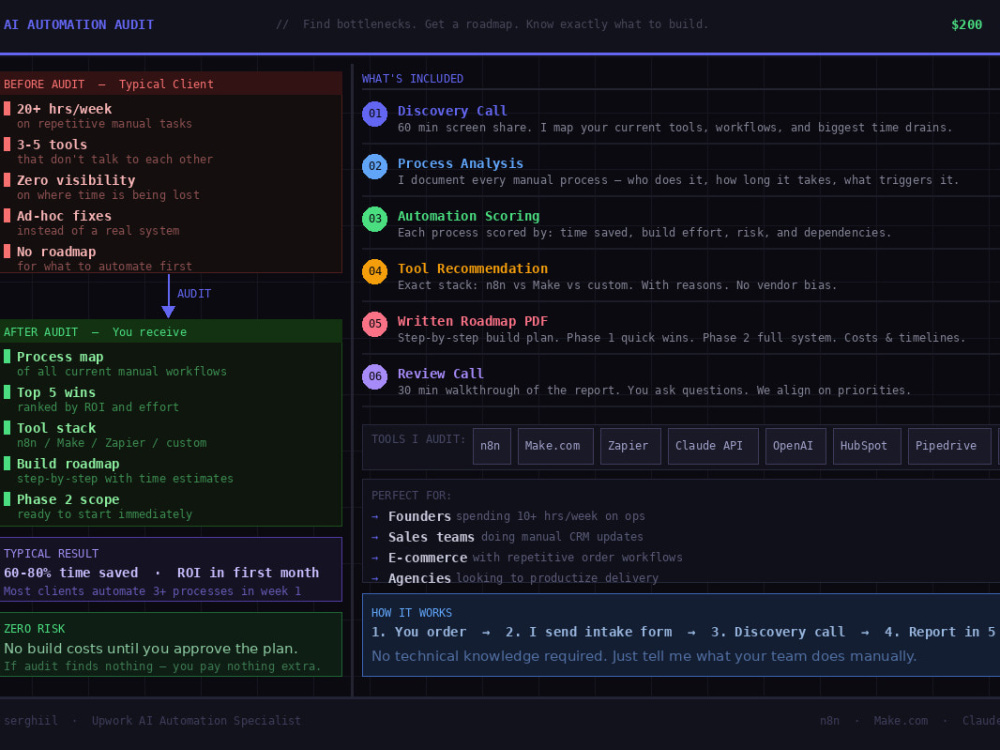Click the Top 5 wins item
The height and width of the screenshot is (750, 1000).
(x=56, y=393)
